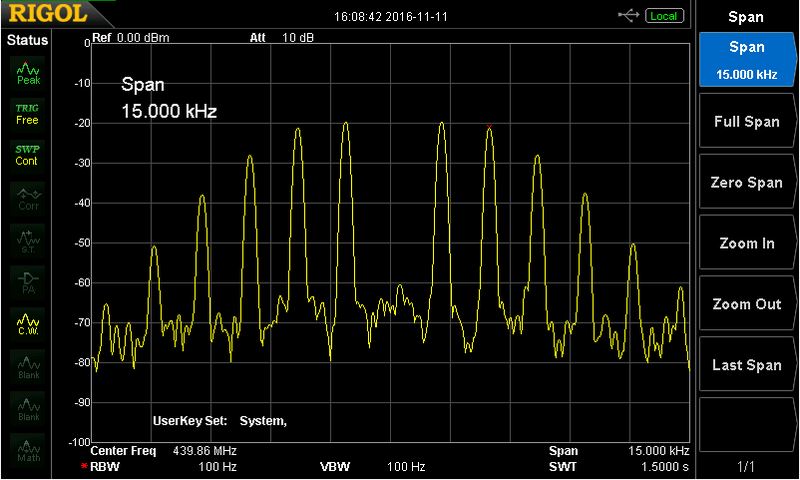Select the yellow C.W. trace icon
Image resolution: width=800 pixels, height=480 pixels.
pyautogui.click(x=28, y=324)
